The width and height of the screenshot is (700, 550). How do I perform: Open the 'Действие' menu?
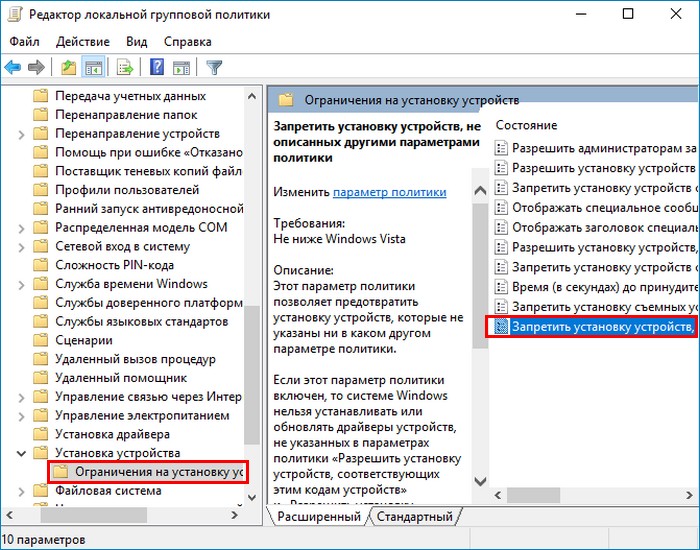(82, 41)
